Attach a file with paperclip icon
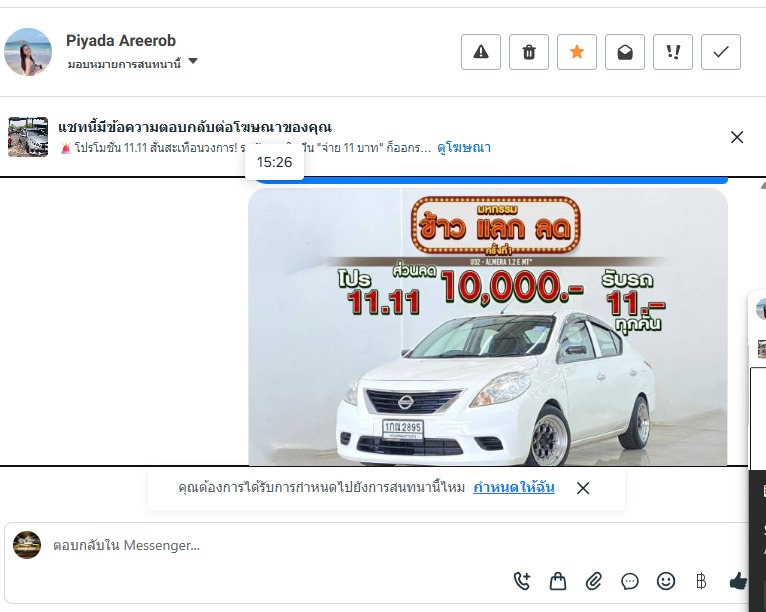Viewport: 766px width, 612px height. 594,581
